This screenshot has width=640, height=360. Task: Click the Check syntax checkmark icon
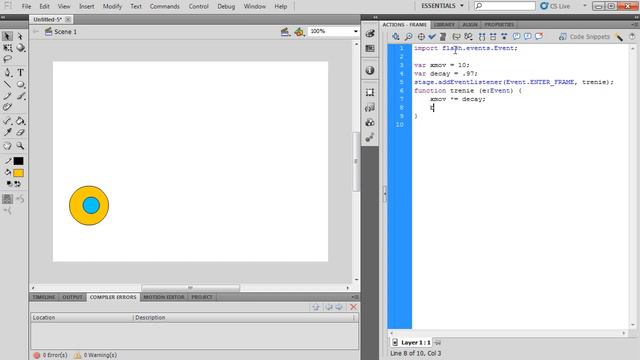coord(432,37)
